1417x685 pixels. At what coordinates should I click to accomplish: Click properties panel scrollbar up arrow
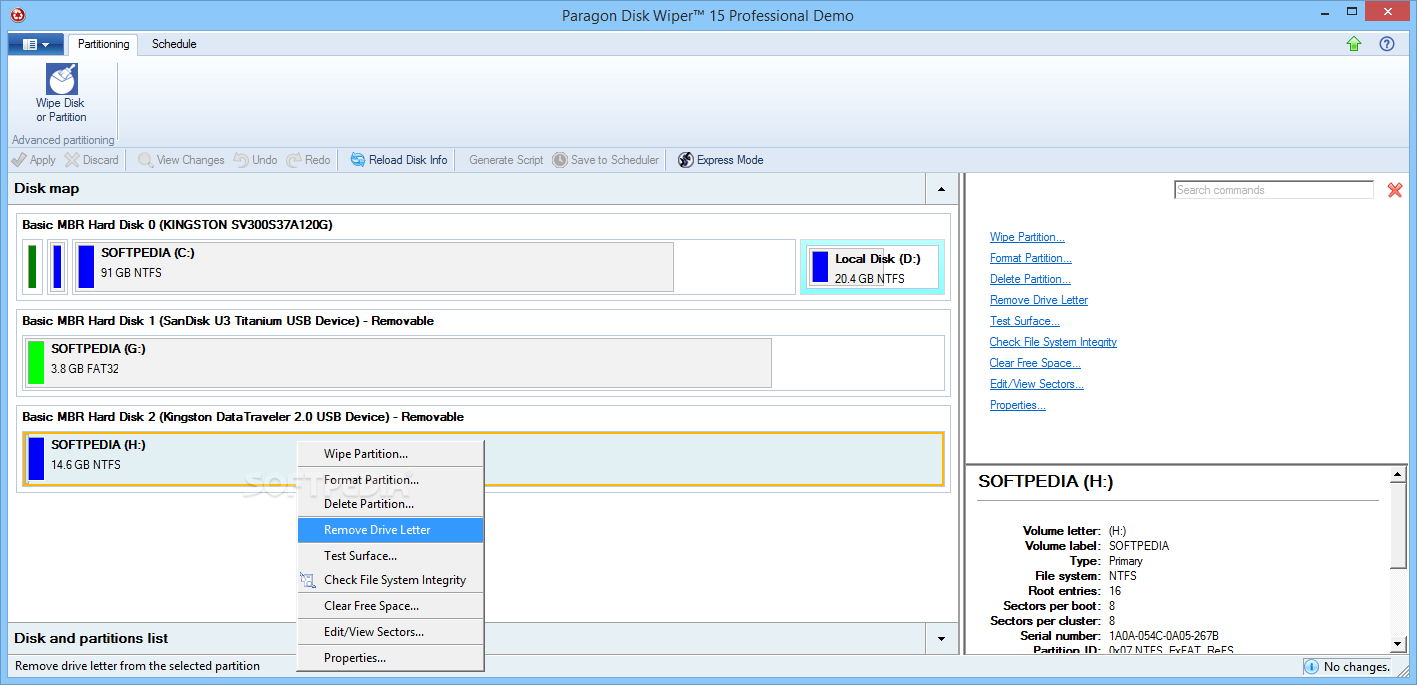(1400, 475)
